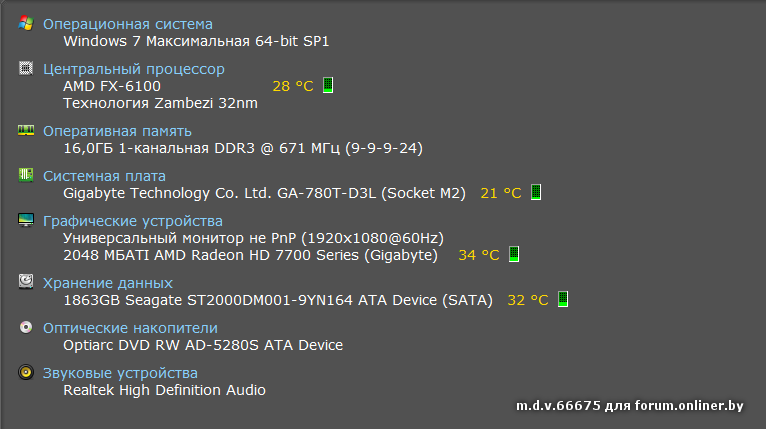Click the speaker icon for Звуковые устройства
The width and height of the screenshot is (766, 429).
[x=26, y=372]
